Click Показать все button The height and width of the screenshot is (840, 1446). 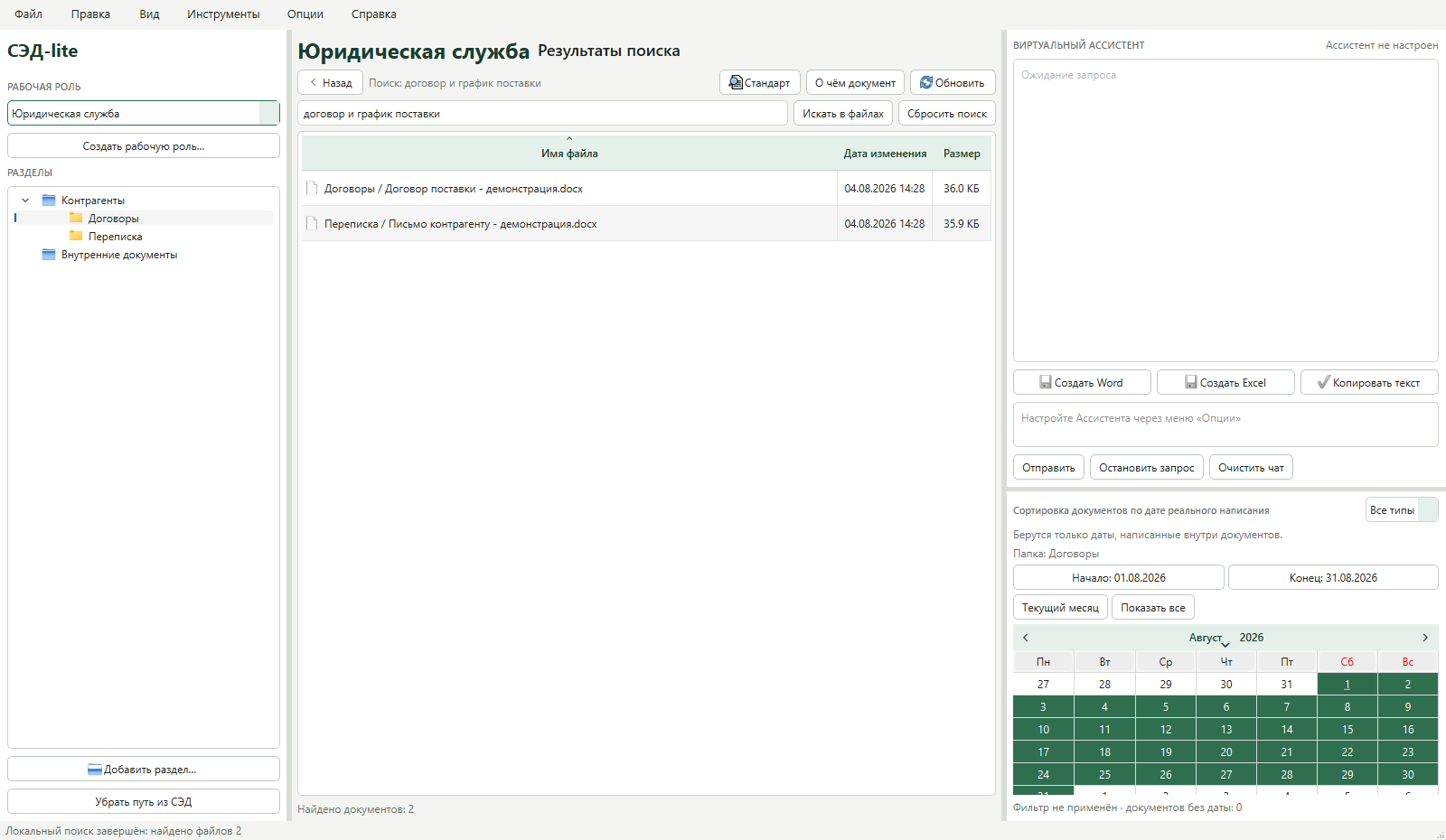click(x=1153, y=607)
